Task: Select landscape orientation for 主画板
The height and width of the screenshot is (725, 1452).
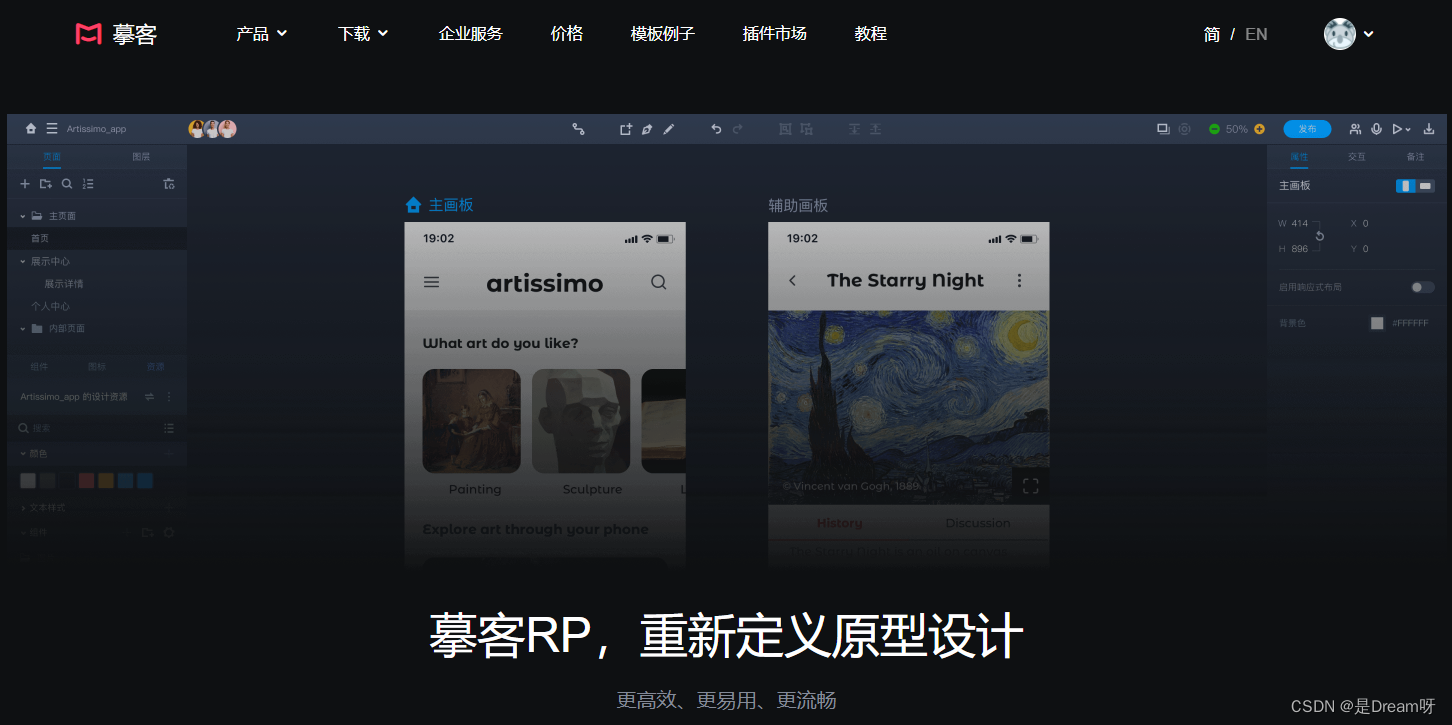Action: (1426, 186)
